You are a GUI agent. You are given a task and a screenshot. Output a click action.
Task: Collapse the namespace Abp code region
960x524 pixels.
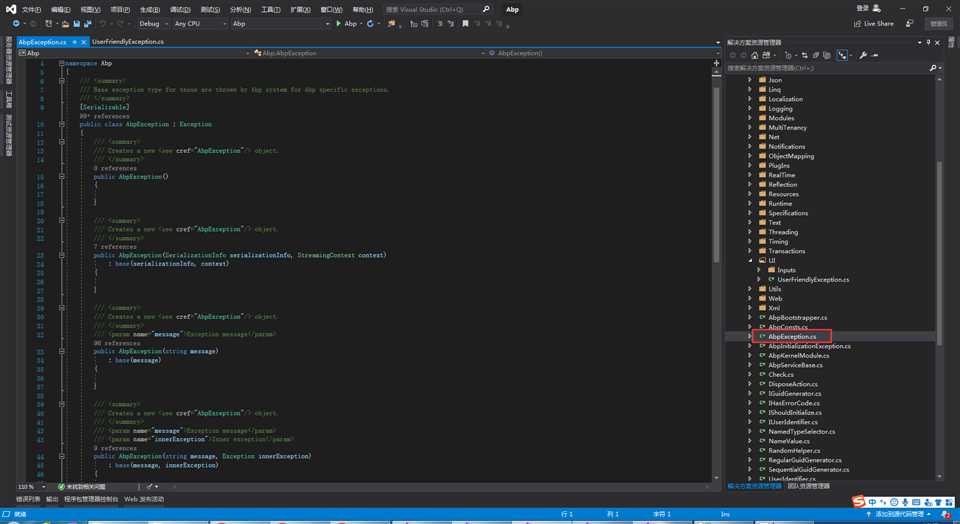pyautogui.click(x=61, y=63)
